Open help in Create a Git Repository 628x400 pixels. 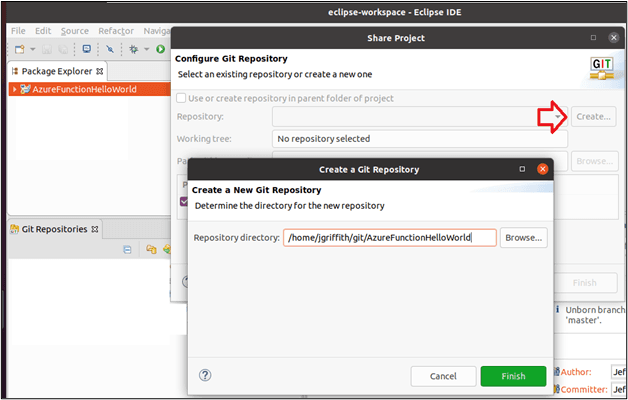[x=205, y=375]
